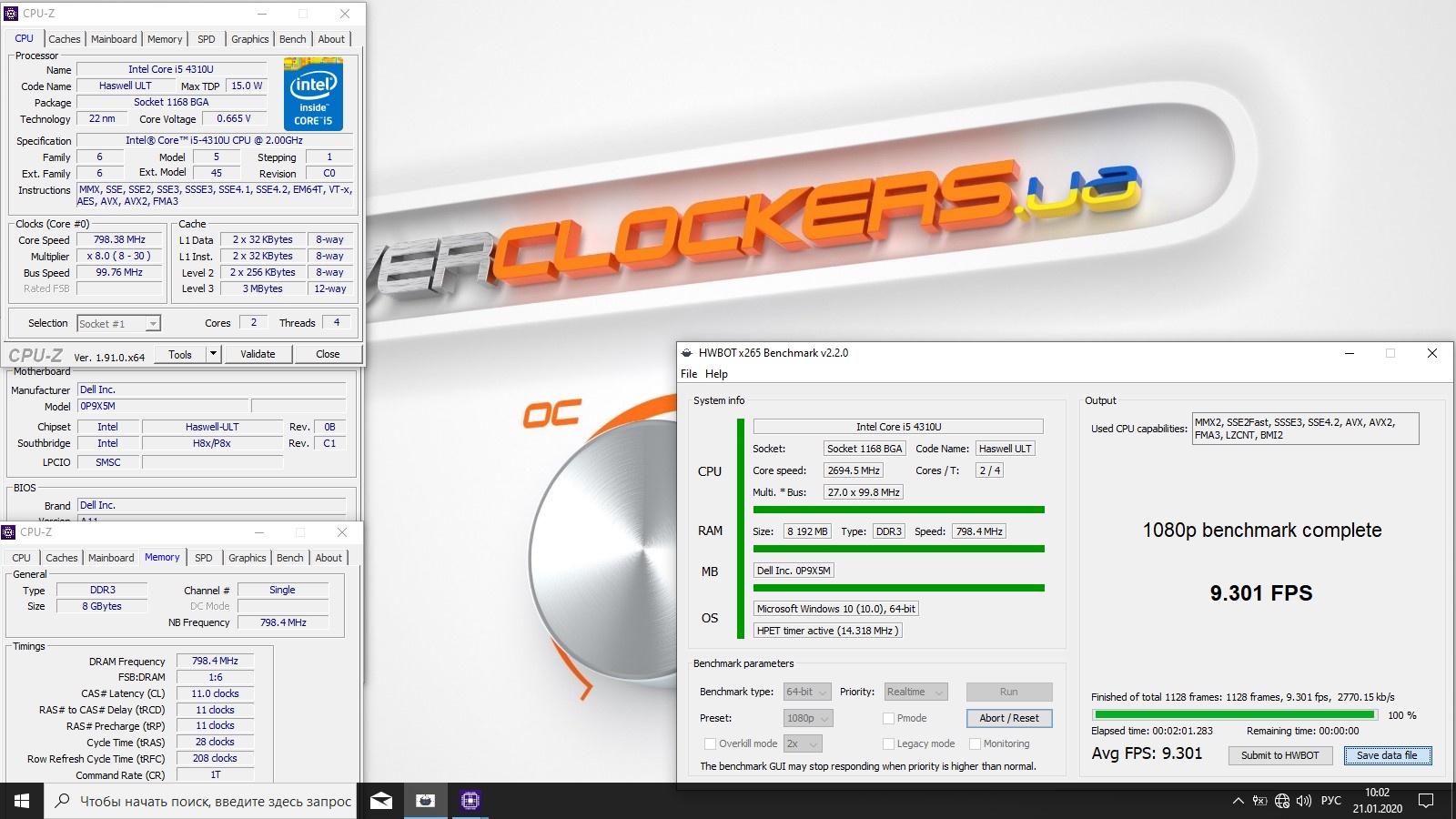This screenshot has width=1456, height=819.
Task: Enable the Pmode checkbox
Action: coord(888,718)
